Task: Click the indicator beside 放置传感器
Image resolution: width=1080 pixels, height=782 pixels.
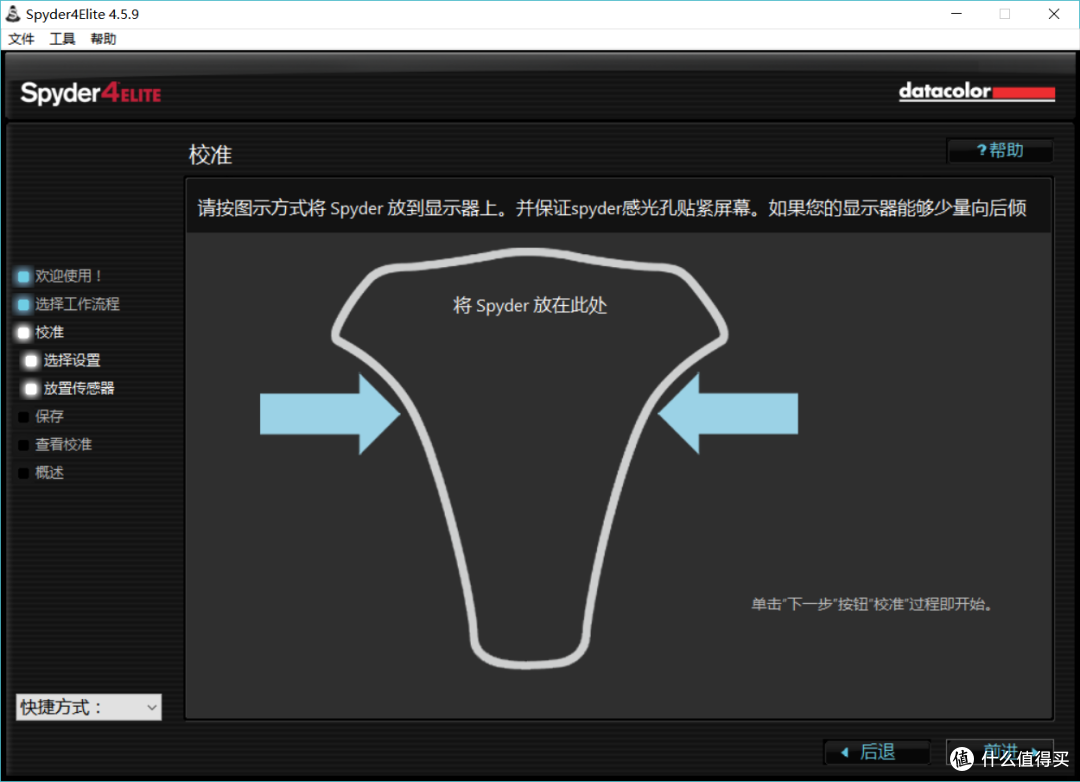Action: click(x=31, y=389)
